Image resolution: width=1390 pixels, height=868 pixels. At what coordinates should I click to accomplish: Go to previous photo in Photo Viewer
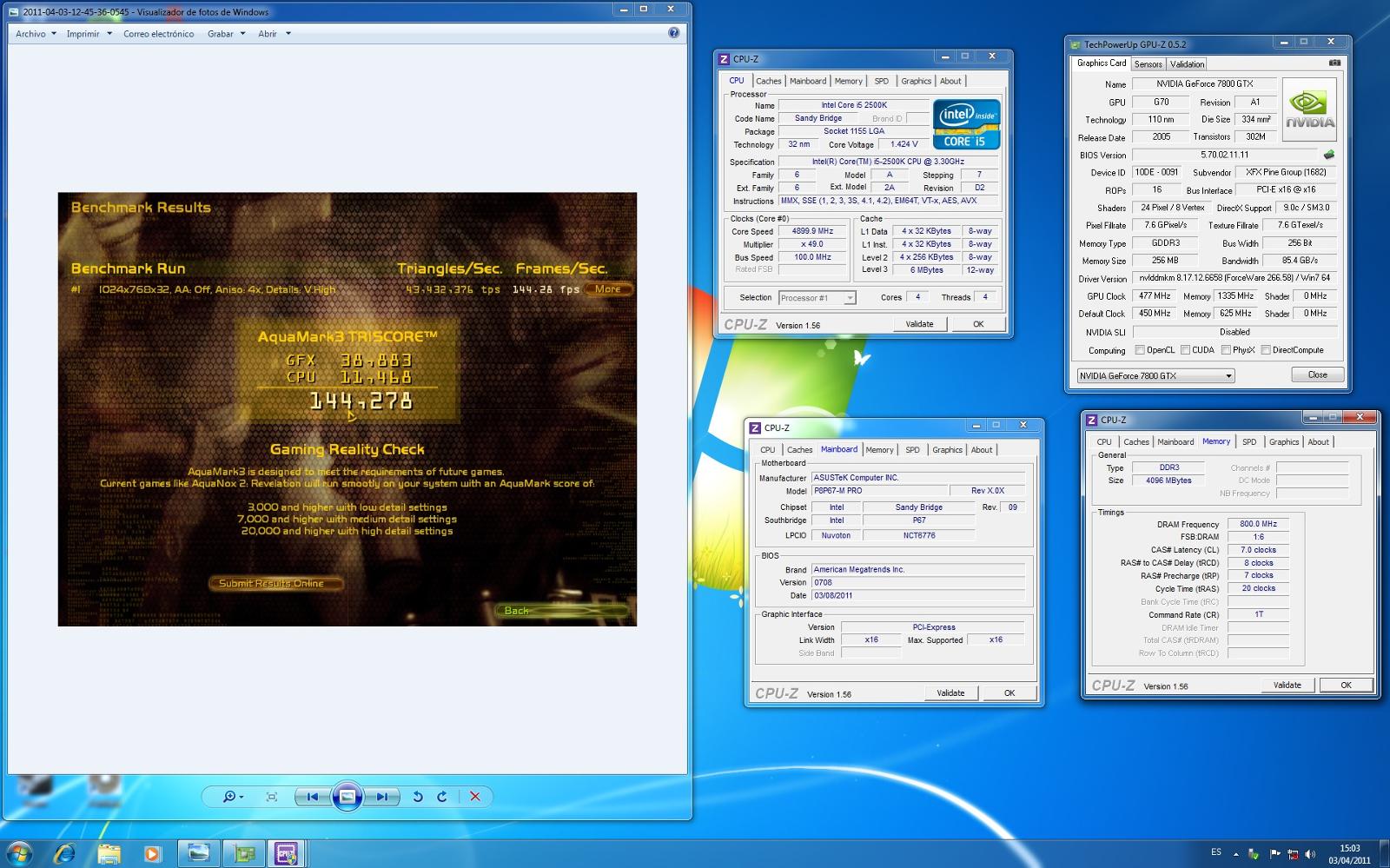pyautogui.click(x=312, y=797)
